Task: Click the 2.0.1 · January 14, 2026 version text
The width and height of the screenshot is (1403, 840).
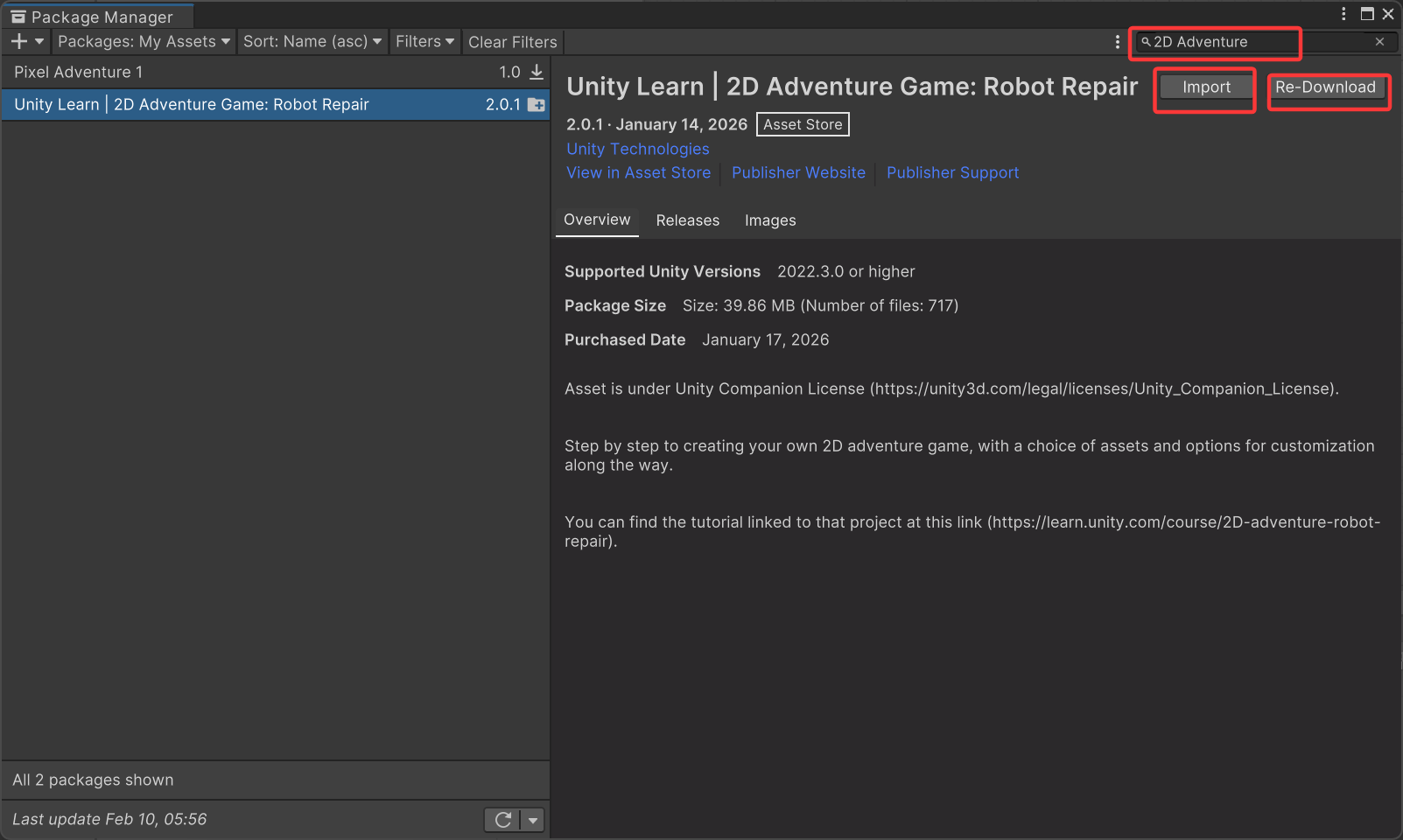Action: 656,124
